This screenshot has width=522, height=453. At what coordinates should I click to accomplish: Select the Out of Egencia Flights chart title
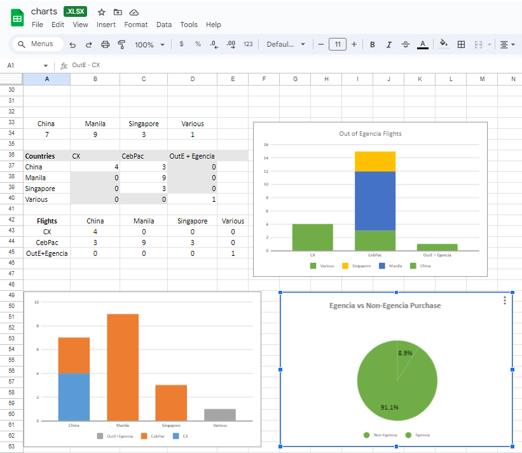point(370,134)
